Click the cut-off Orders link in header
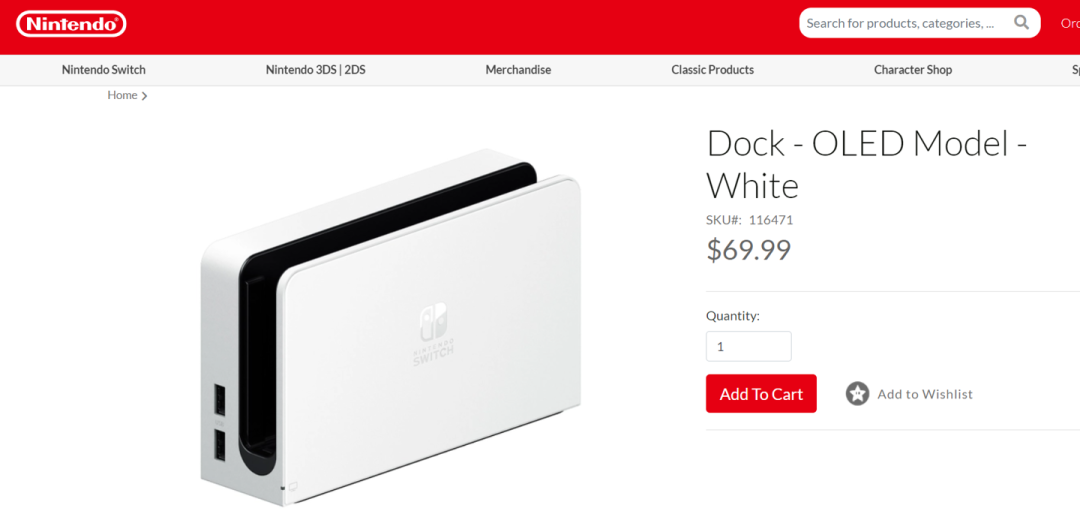1080x526 pixels. click(1070, 23)
